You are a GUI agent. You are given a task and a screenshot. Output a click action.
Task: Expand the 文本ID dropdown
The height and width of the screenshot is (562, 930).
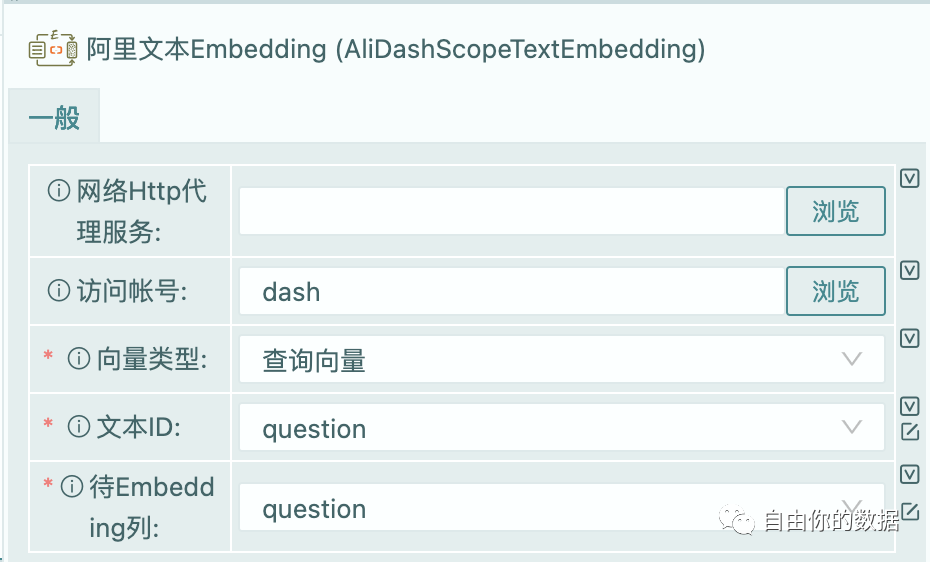coord(561,428)
